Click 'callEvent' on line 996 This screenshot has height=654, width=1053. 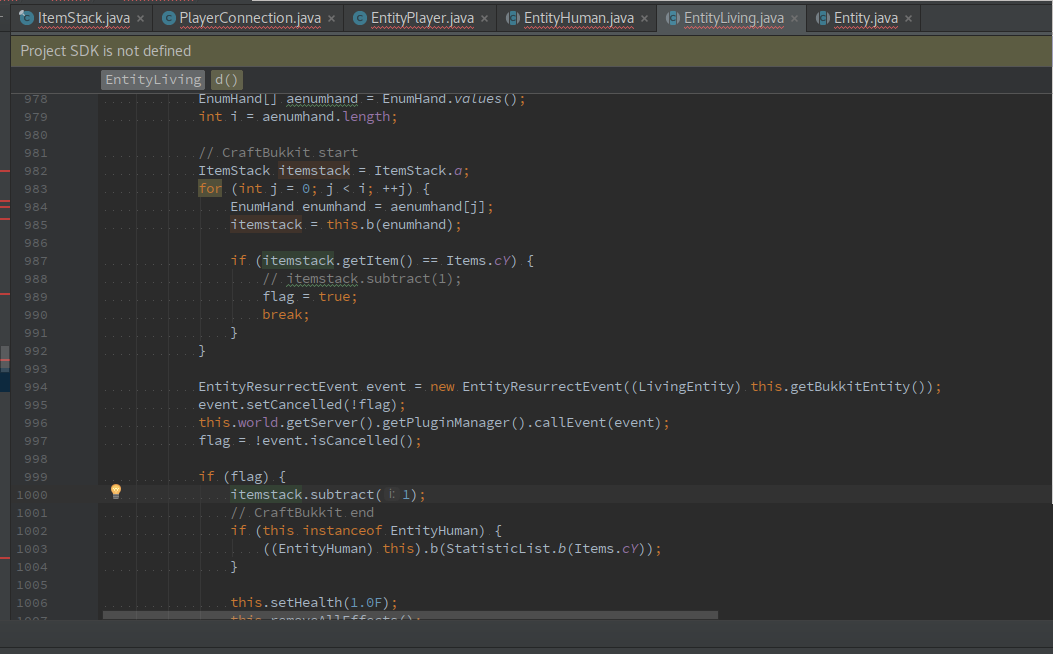(x=571, y=423)
